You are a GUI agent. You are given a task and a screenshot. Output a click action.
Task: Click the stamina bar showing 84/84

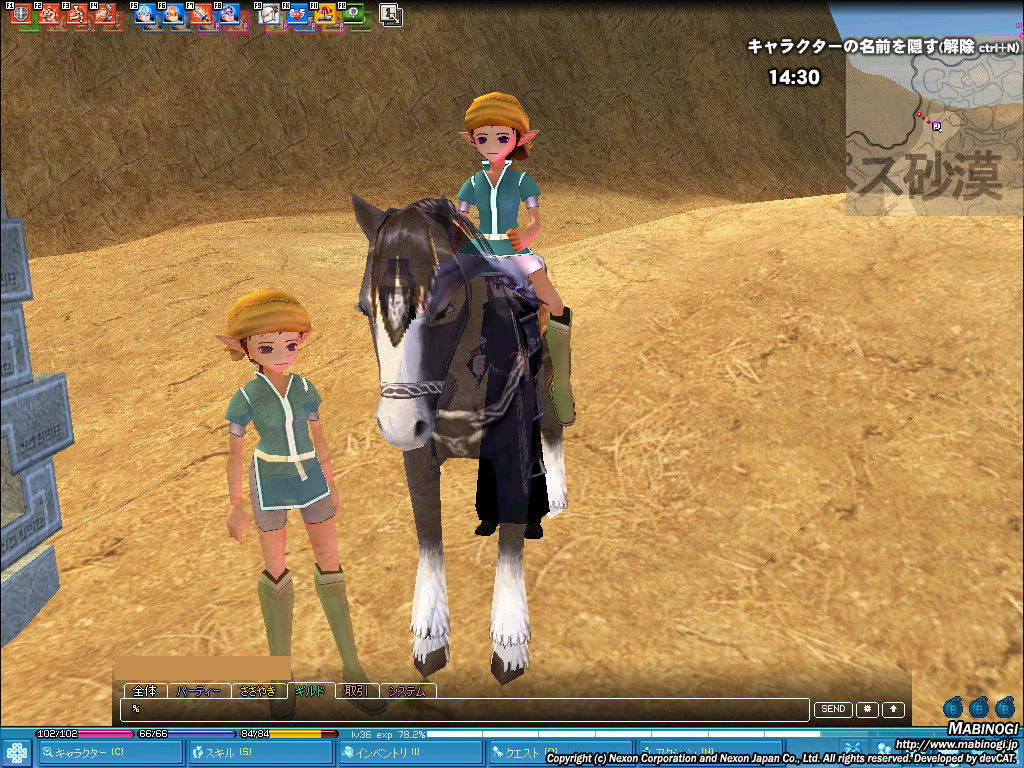click(x=288, y=734)
